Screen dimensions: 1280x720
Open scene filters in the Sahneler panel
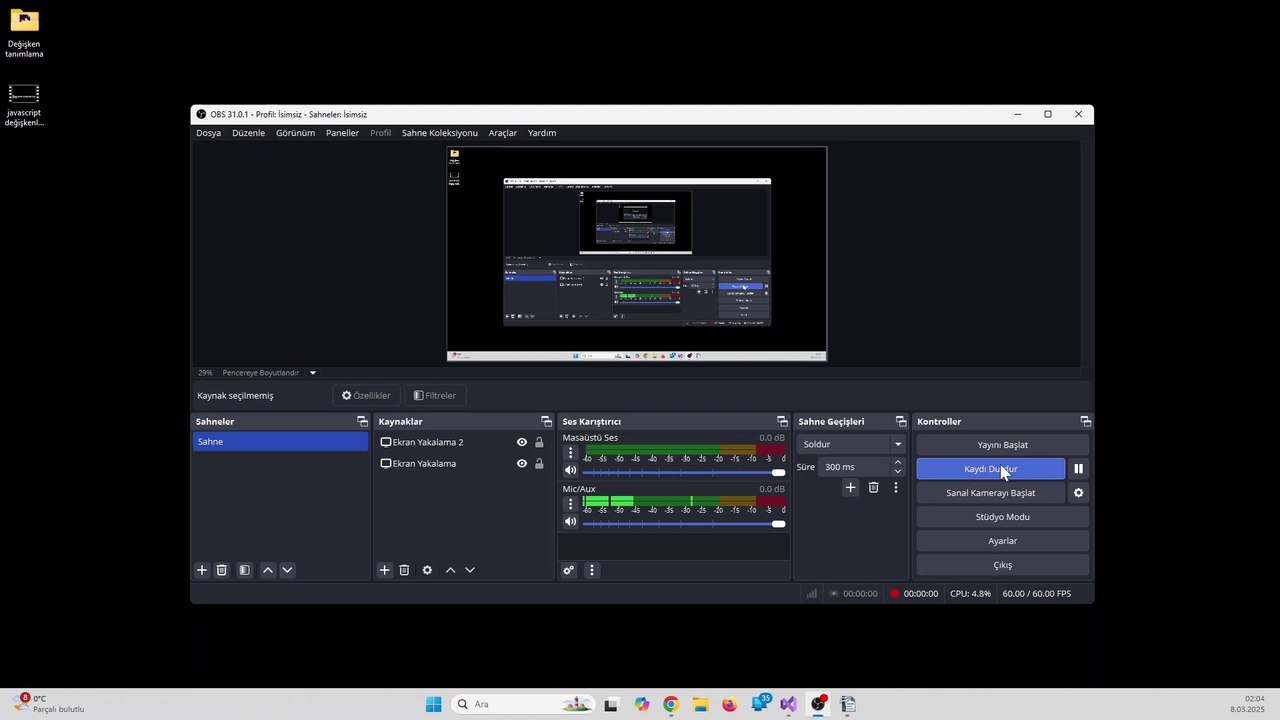click(244, 570)
